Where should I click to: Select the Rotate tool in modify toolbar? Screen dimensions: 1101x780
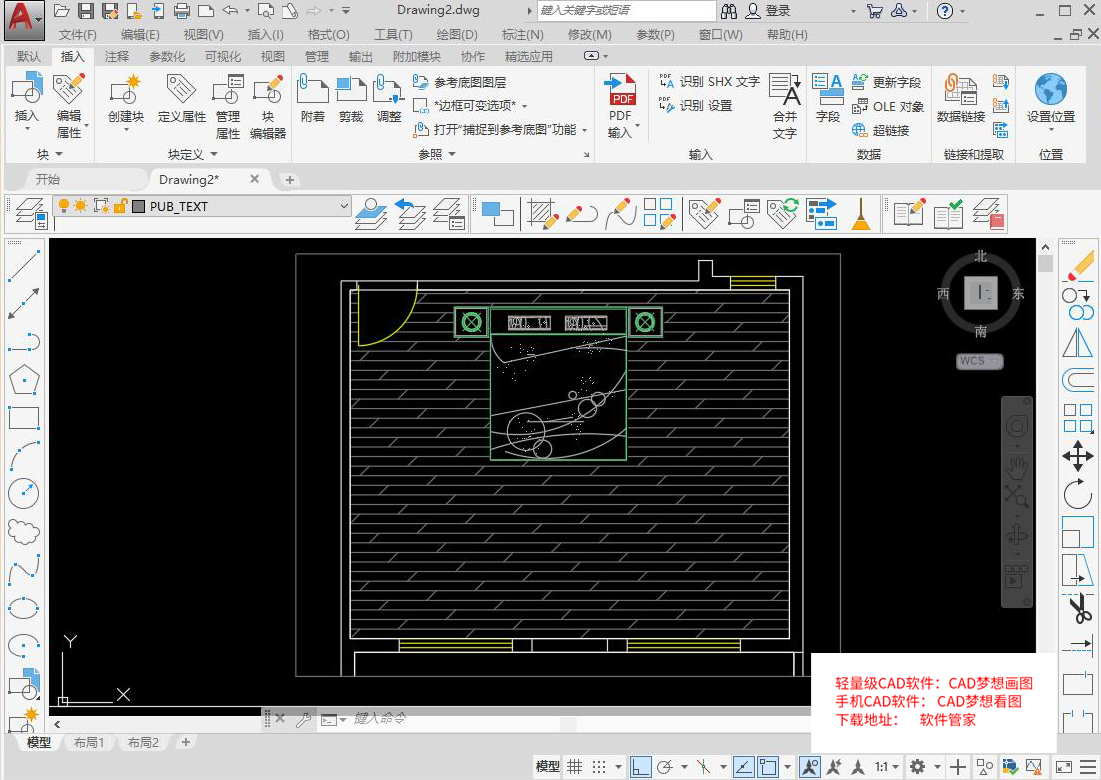pyautogui.click(x=1078, y=494)
